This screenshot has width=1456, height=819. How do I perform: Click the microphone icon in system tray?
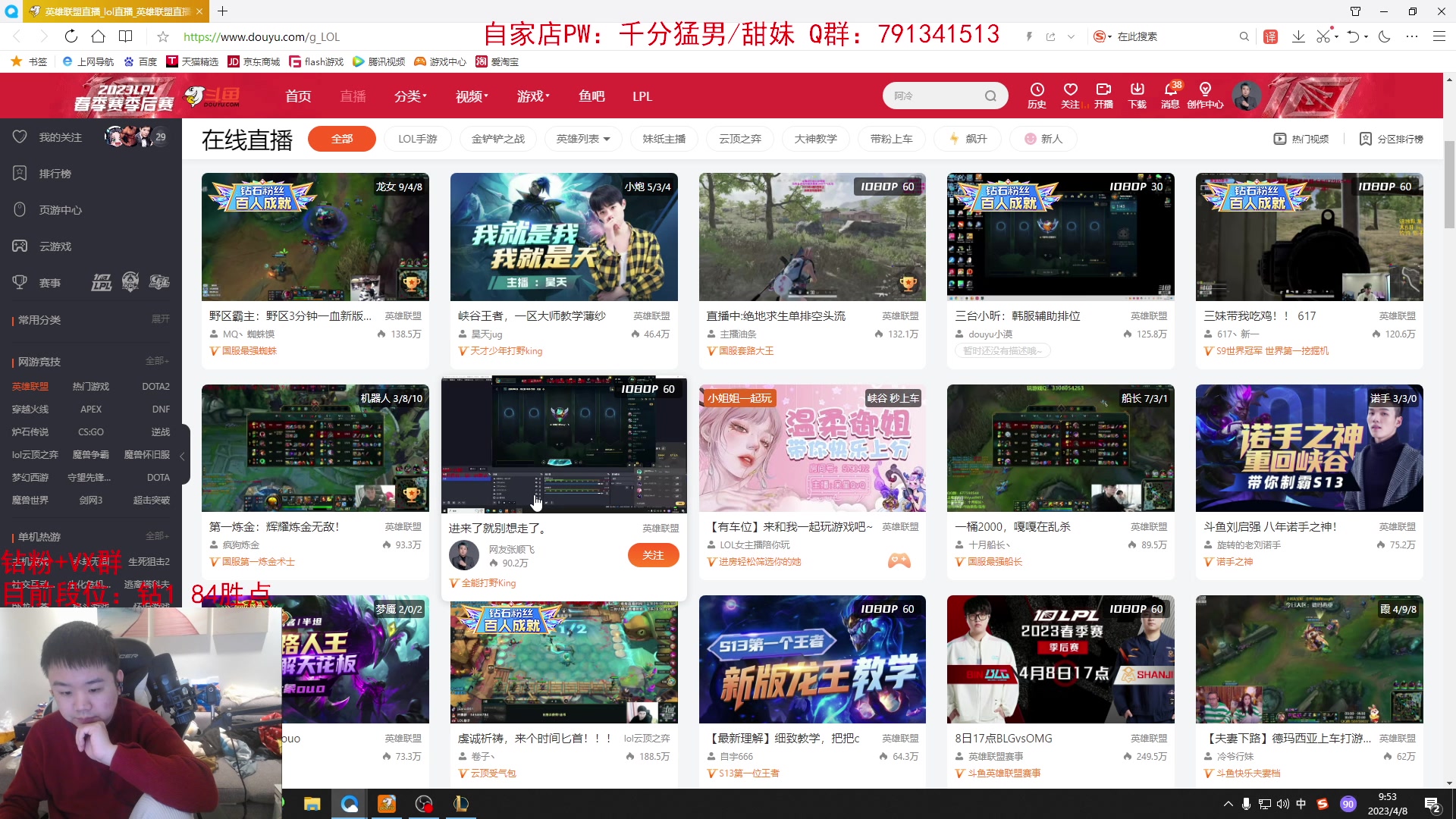[1246, 804]
